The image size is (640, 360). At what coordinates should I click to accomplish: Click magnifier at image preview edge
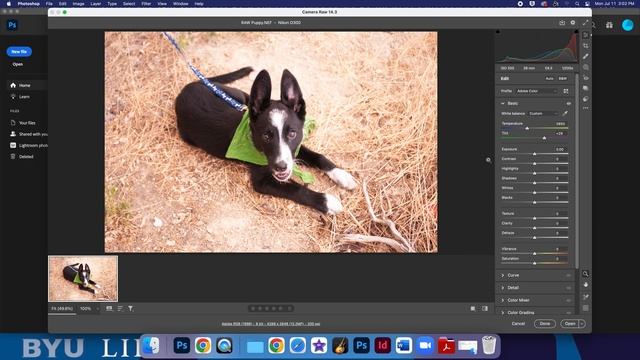488,160
